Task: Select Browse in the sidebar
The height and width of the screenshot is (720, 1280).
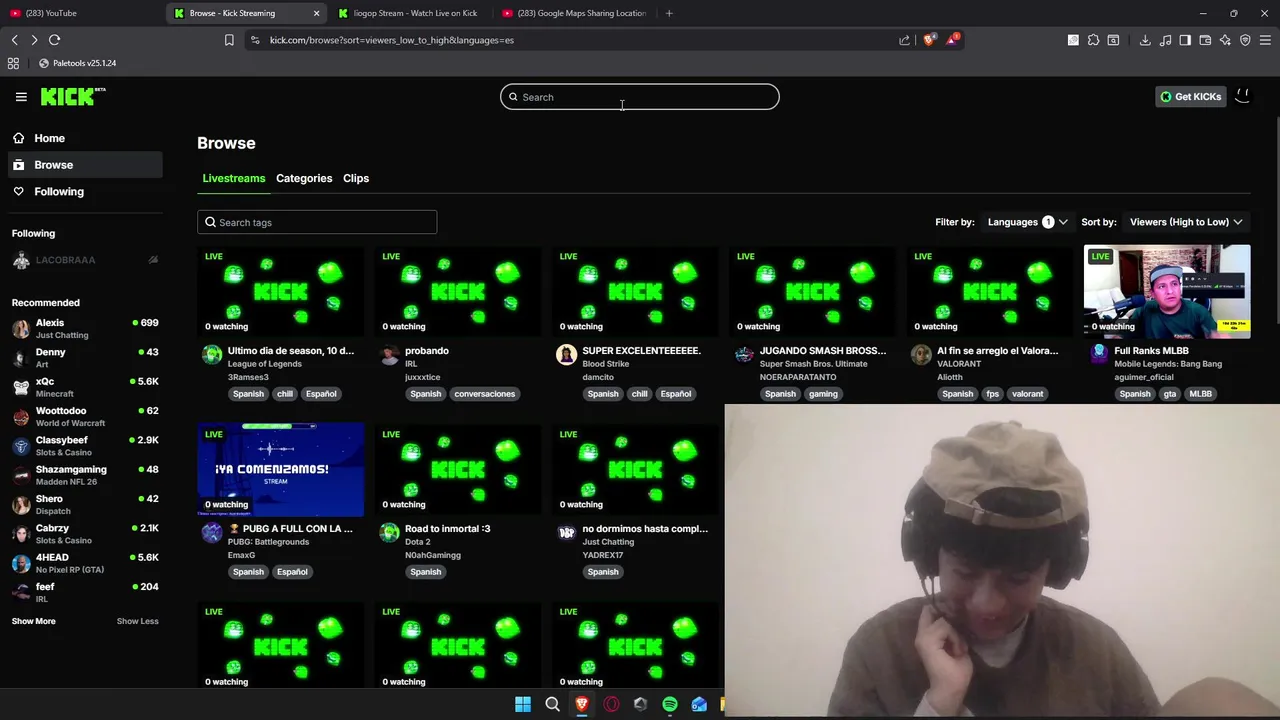Action: [84, 165]
